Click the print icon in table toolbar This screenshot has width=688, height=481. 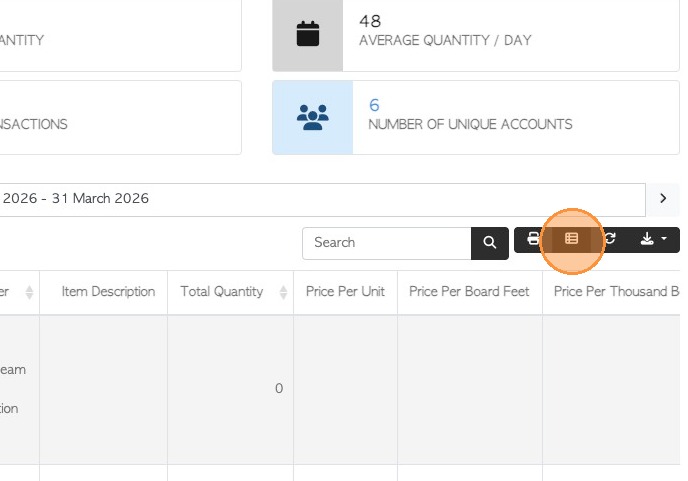pyautogui.click(x=534, y=240)
